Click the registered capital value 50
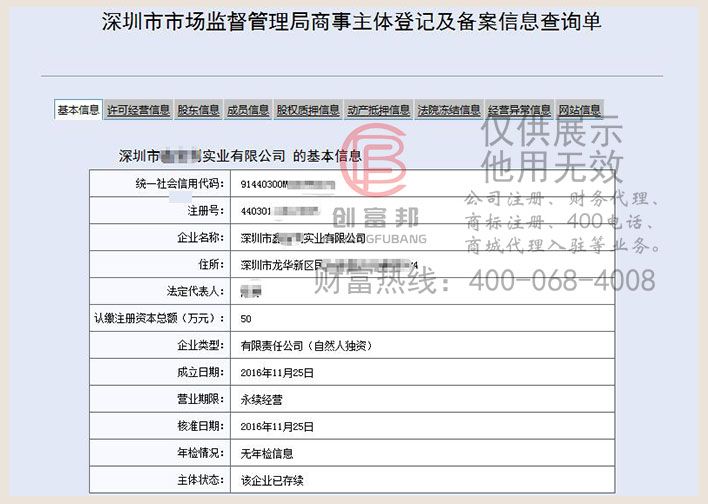The height and width of the screenshot is (504, 708). click(246, 319)
